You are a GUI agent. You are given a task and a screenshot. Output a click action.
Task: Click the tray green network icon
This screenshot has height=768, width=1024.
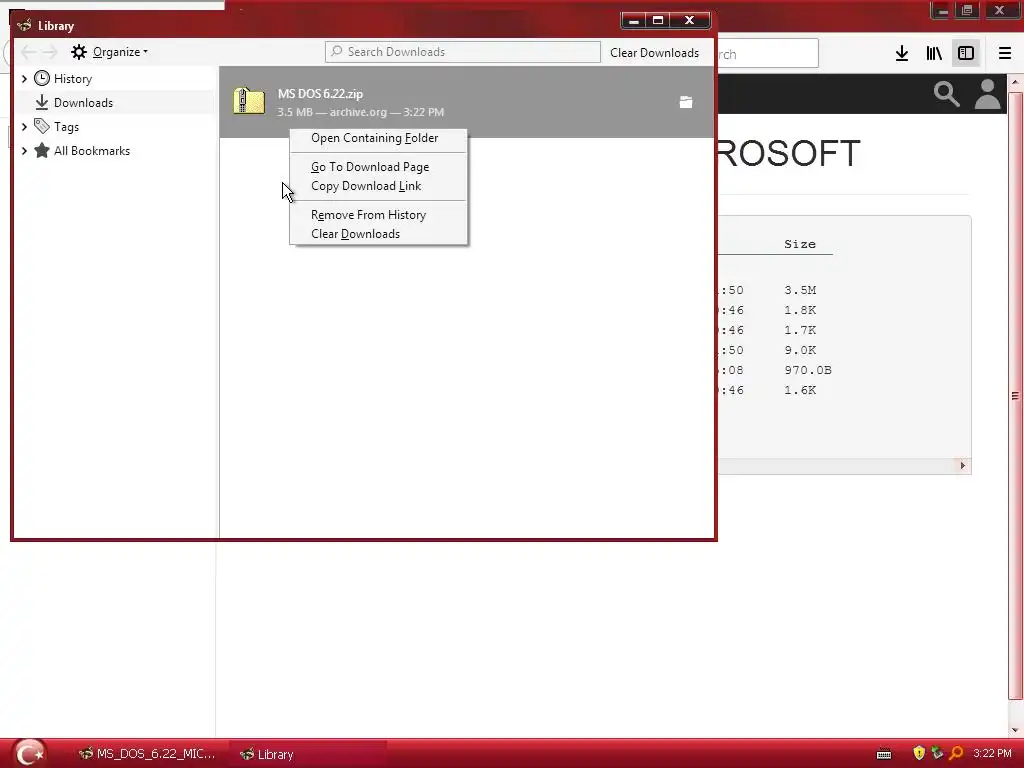[937, 754]
